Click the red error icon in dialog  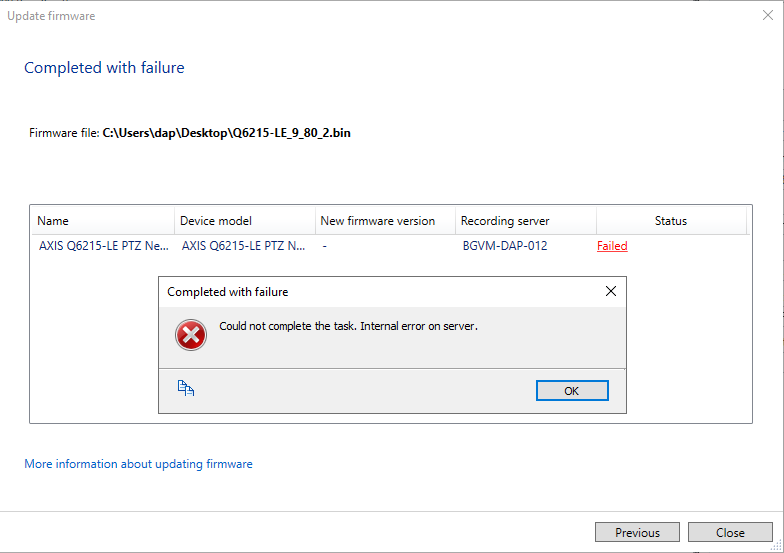pyautogui.click(x=190, y=335)
